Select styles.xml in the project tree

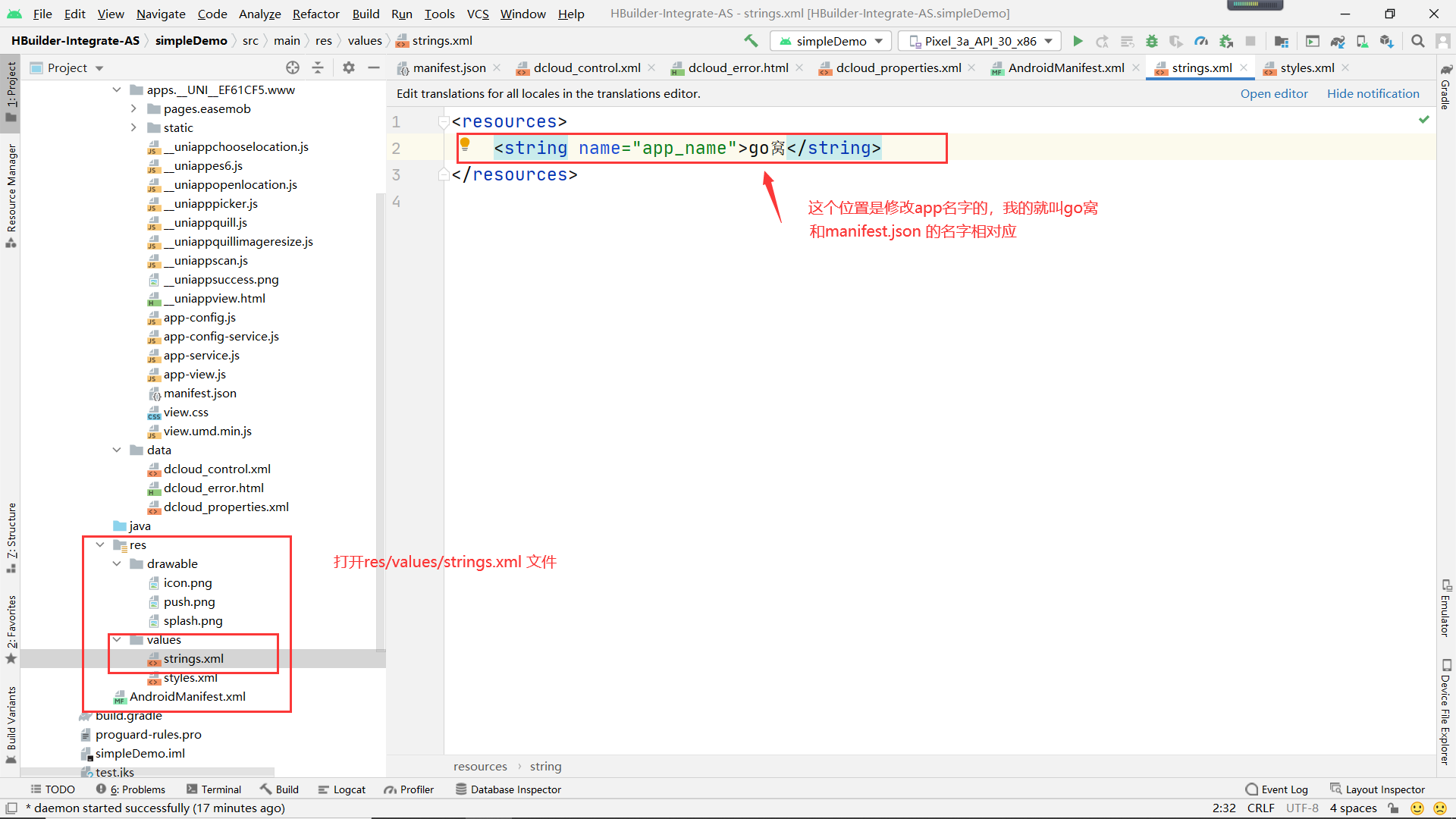click(190, 678)
